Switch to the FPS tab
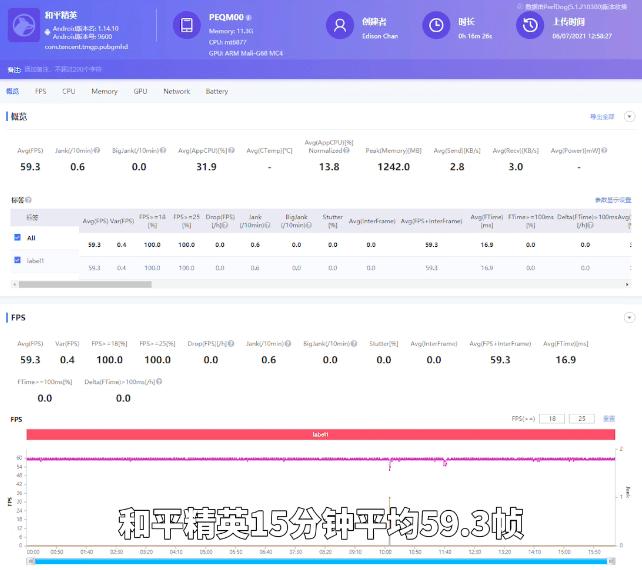The image size is (642, 570). click(41, 91)
